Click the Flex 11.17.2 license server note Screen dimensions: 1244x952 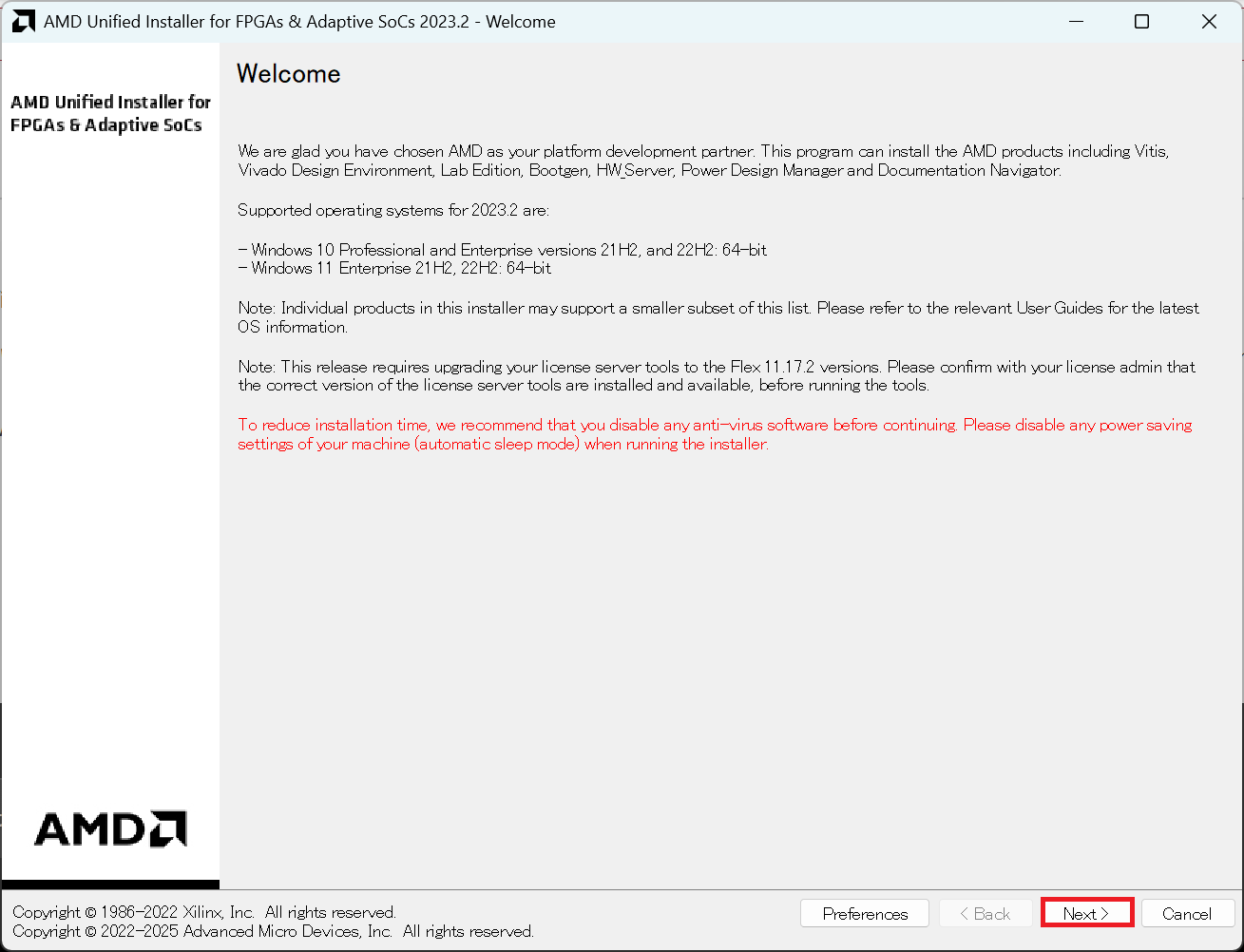click(x=716, y=375)
